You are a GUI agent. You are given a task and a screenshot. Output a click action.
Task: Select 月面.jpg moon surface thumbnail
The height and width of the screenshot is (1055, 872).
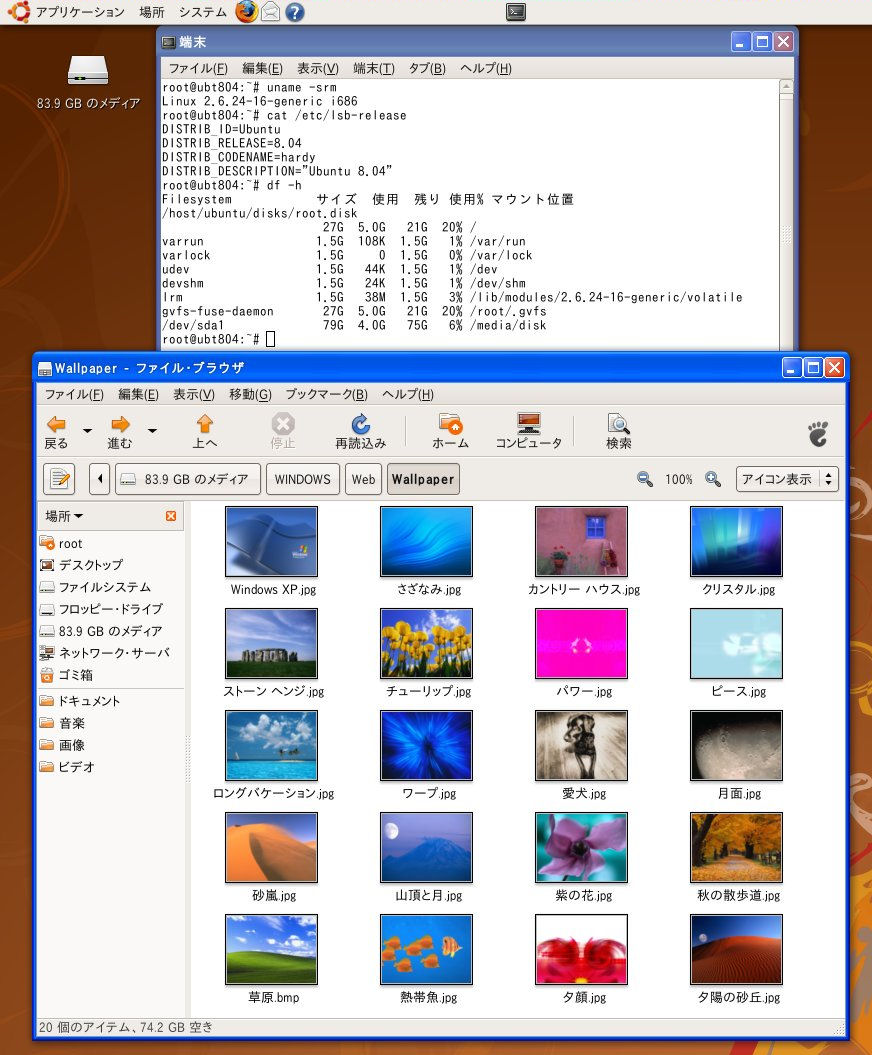(737, 745)
